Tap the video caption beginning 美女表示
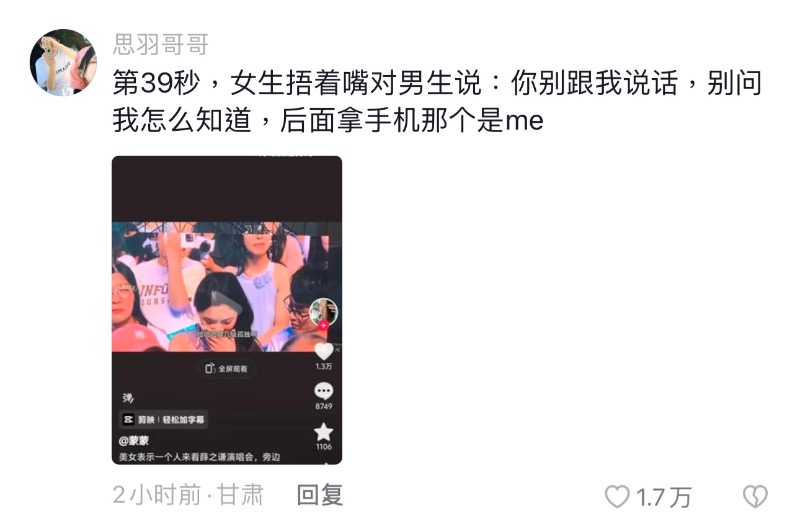Screen dimensions: 800x526 pos(199,457)
